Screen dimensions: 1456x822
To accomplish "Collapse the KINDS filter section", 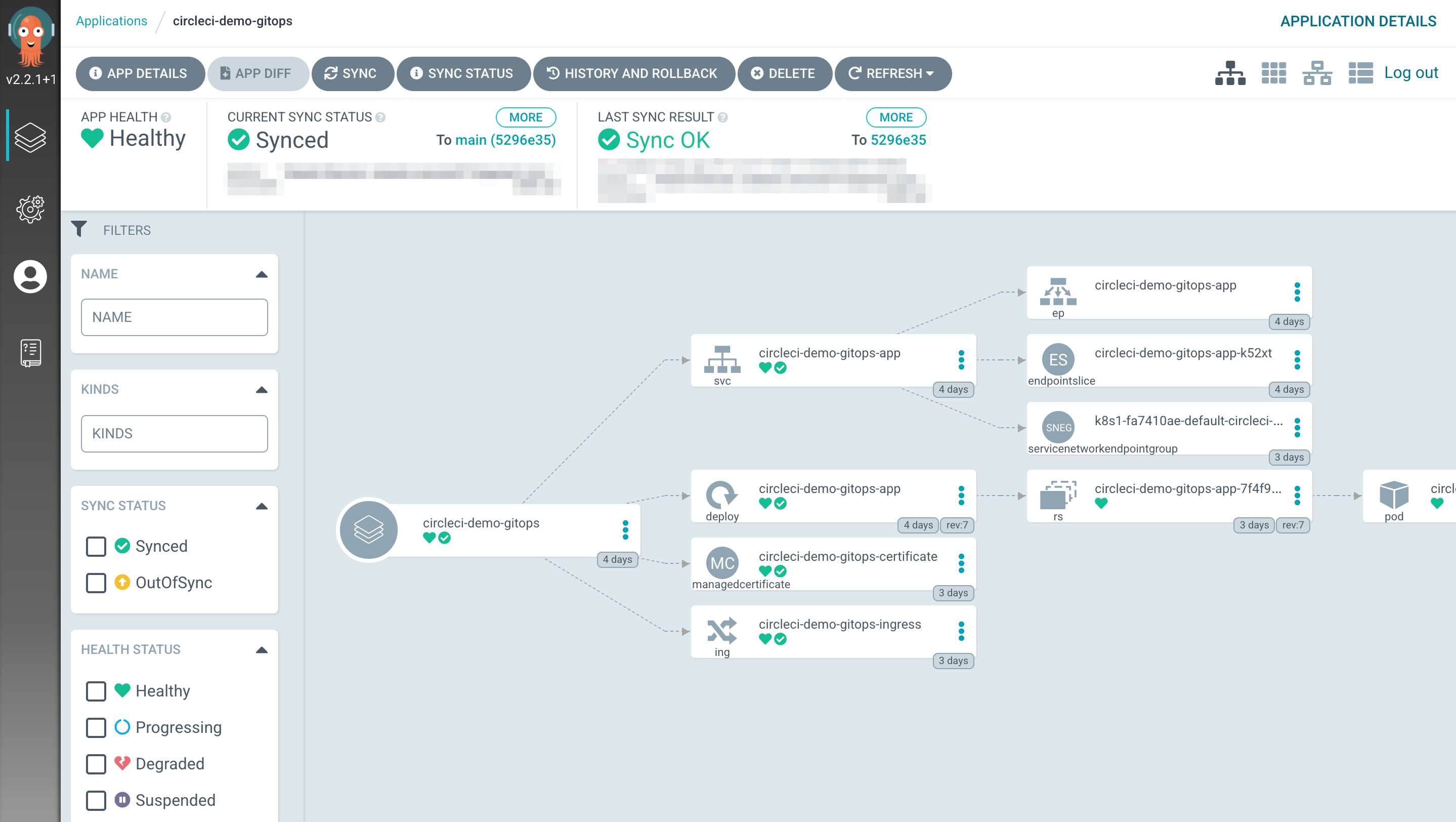I will (x=261, y=390).
